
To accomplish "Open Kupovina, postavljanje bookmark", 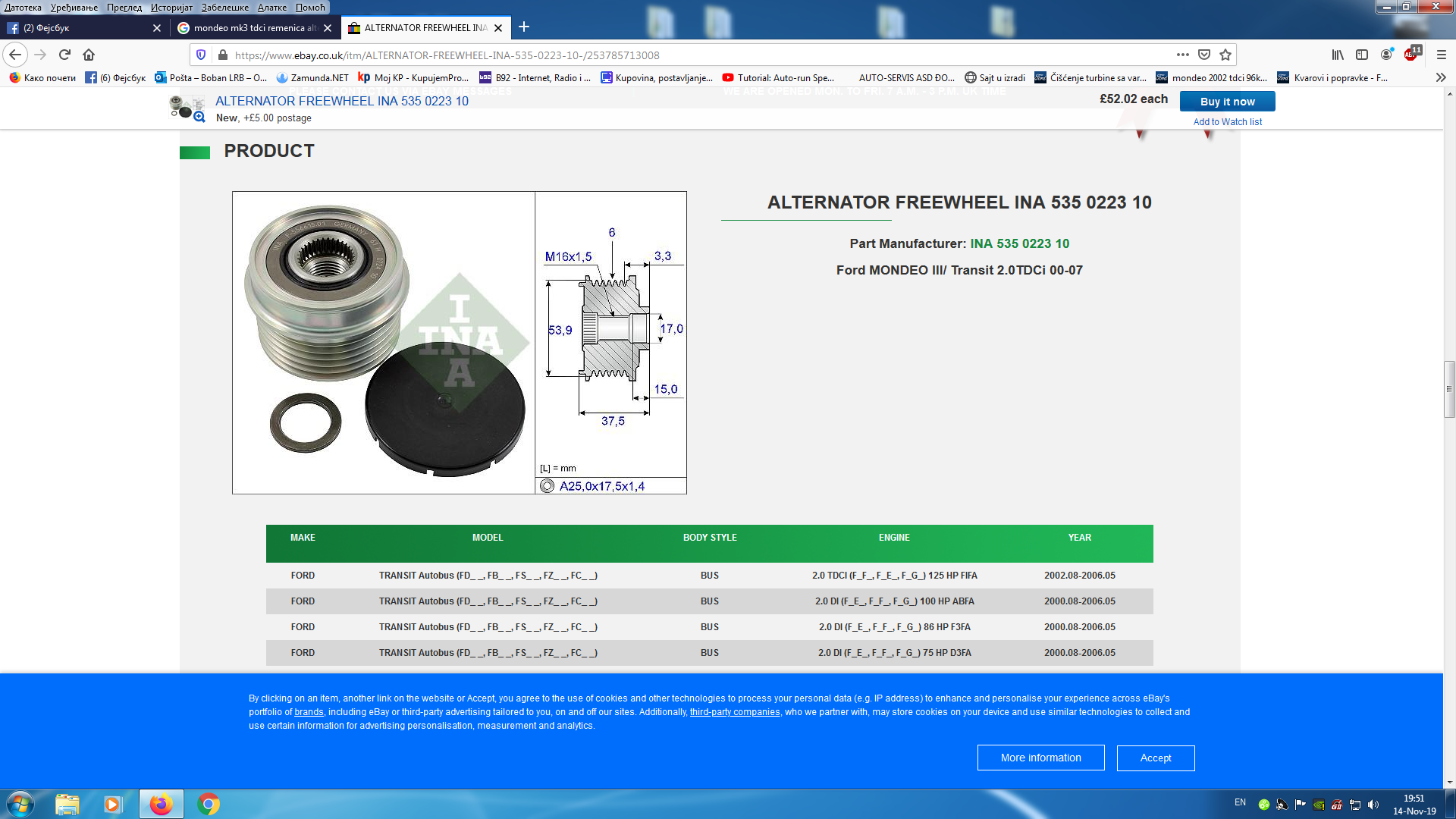I will pos(657,77).
